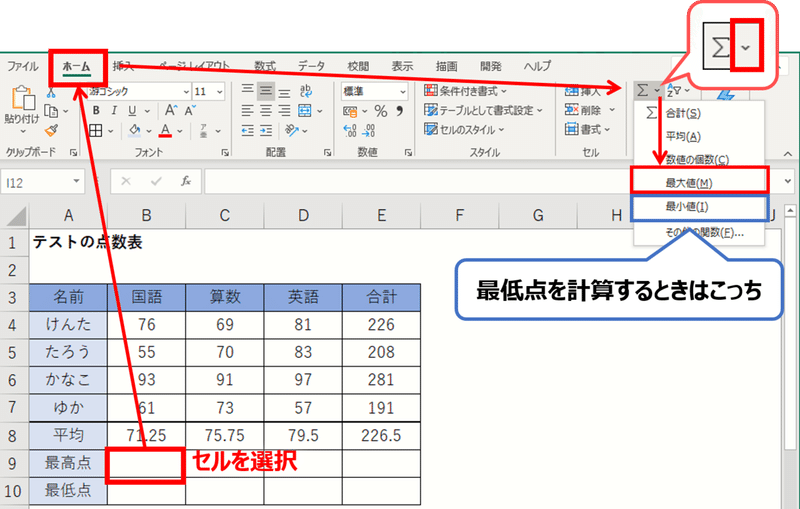
Task: Click the Select All corner triangle
Action: pos(16,216)
